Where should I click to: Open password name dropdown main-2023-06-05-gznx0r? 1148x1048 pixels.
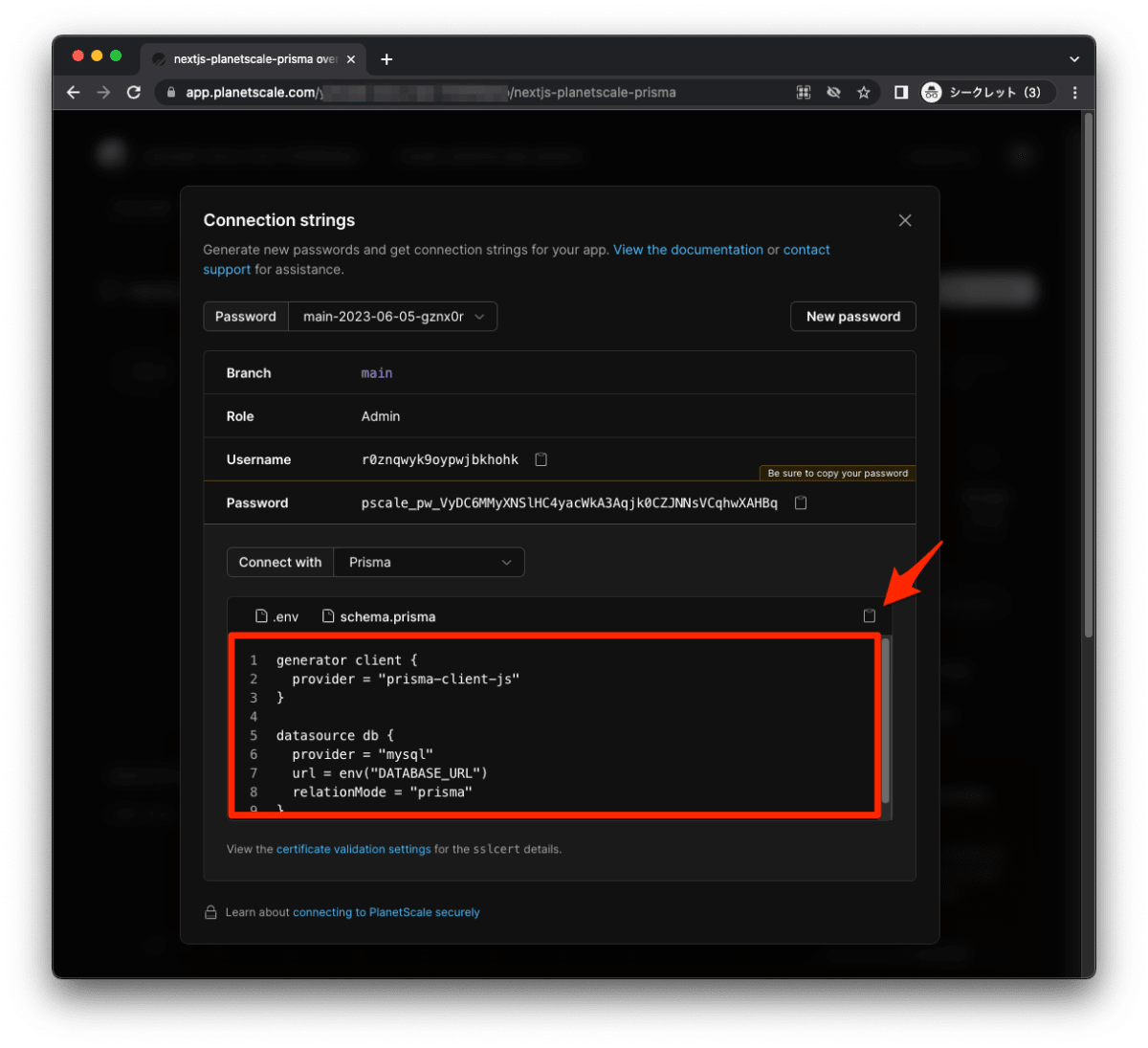(393, 317)
